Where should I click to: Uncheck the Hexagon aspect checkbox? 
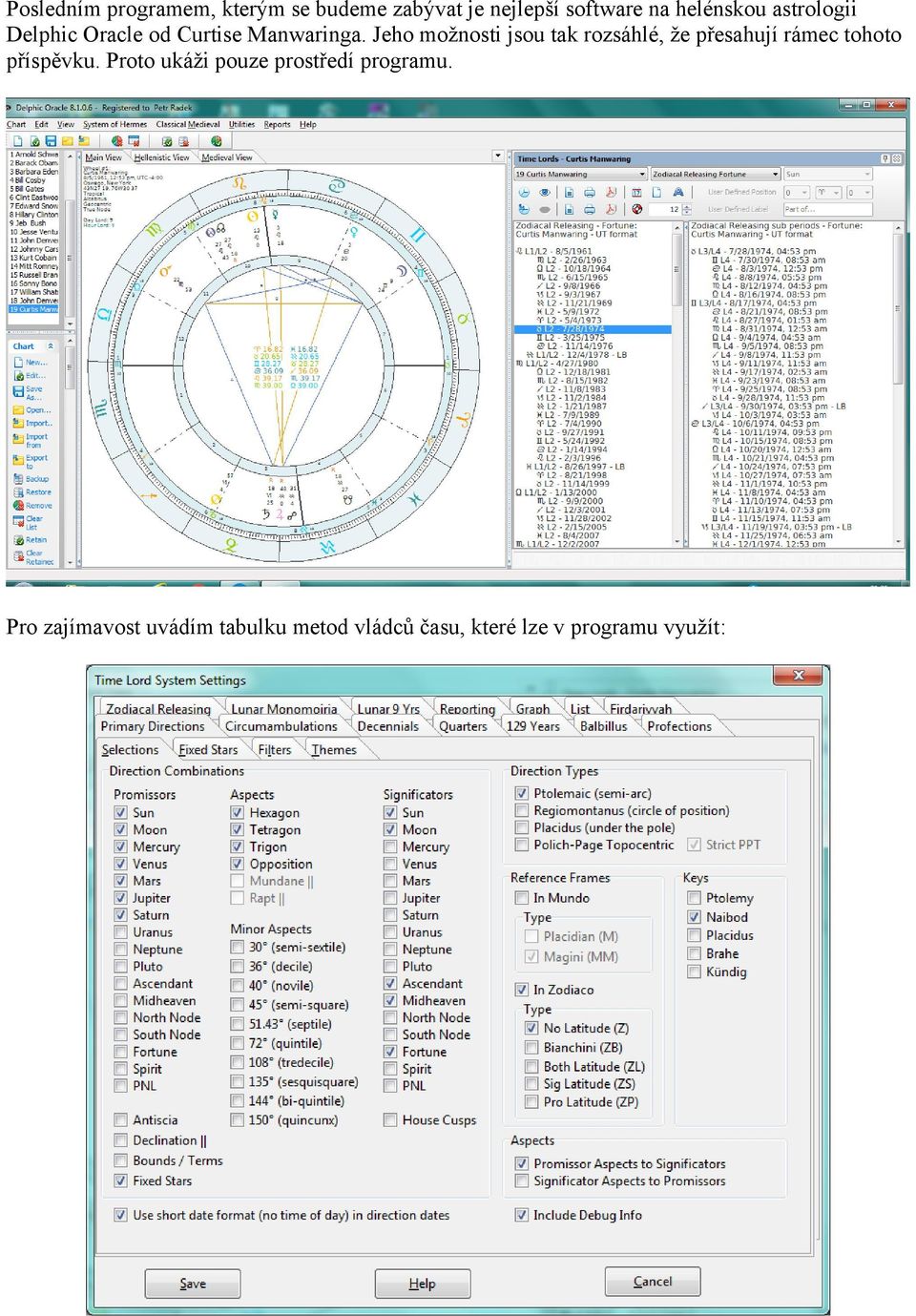click(x=237, y=813)
